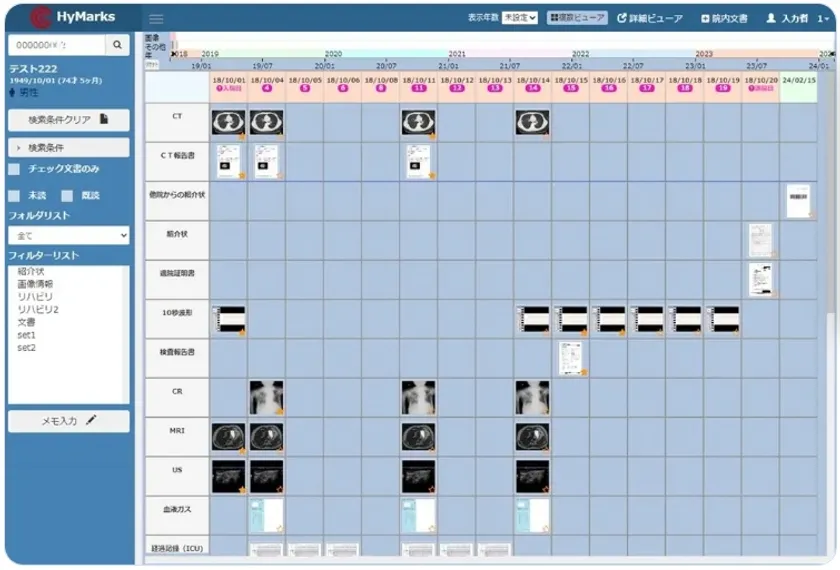This screenshot has width=840, height=570.
Task: Click the 18/10/20 date column header
Action: tap(761, 87)
